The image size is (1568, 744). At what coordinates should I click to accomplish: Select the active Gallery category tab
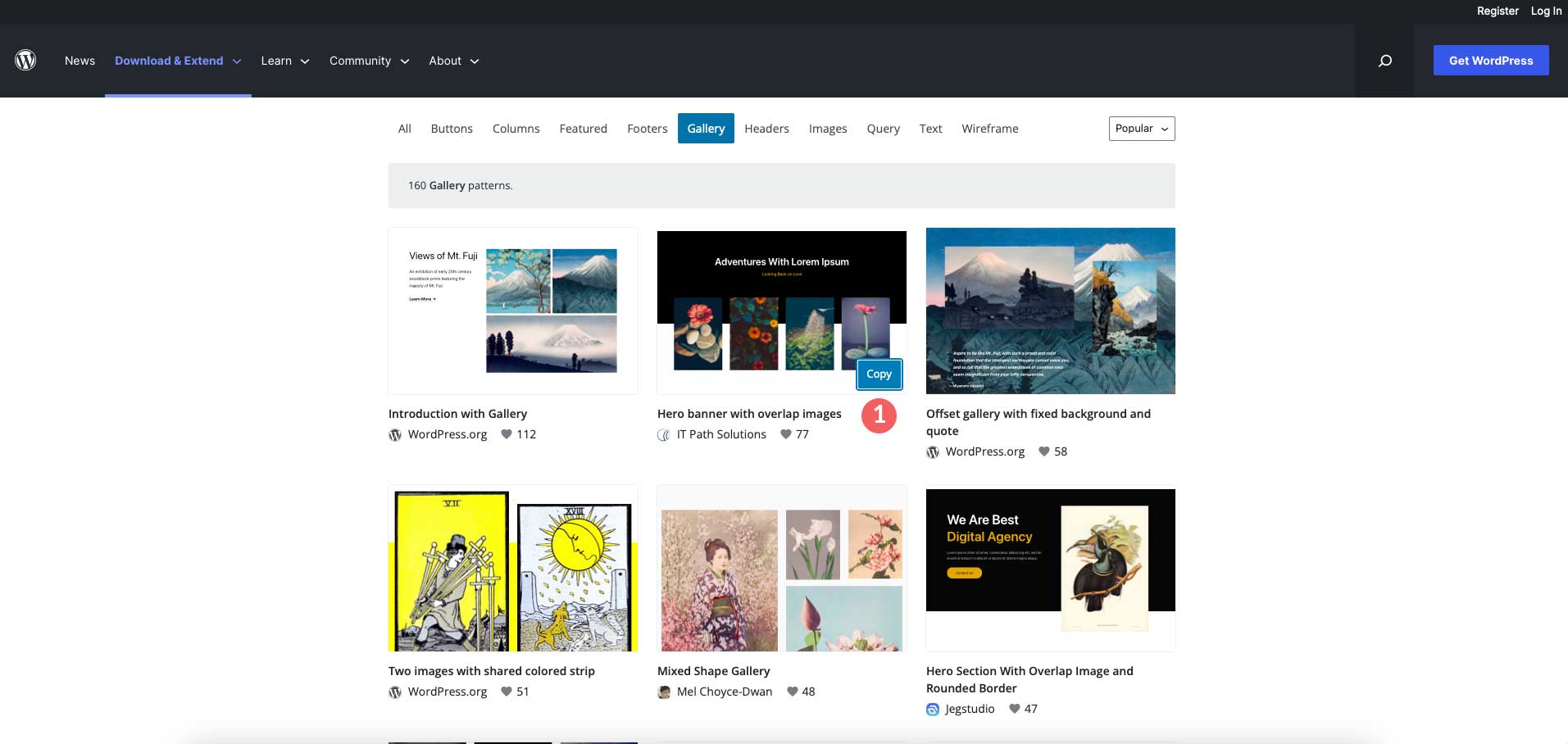706,129
